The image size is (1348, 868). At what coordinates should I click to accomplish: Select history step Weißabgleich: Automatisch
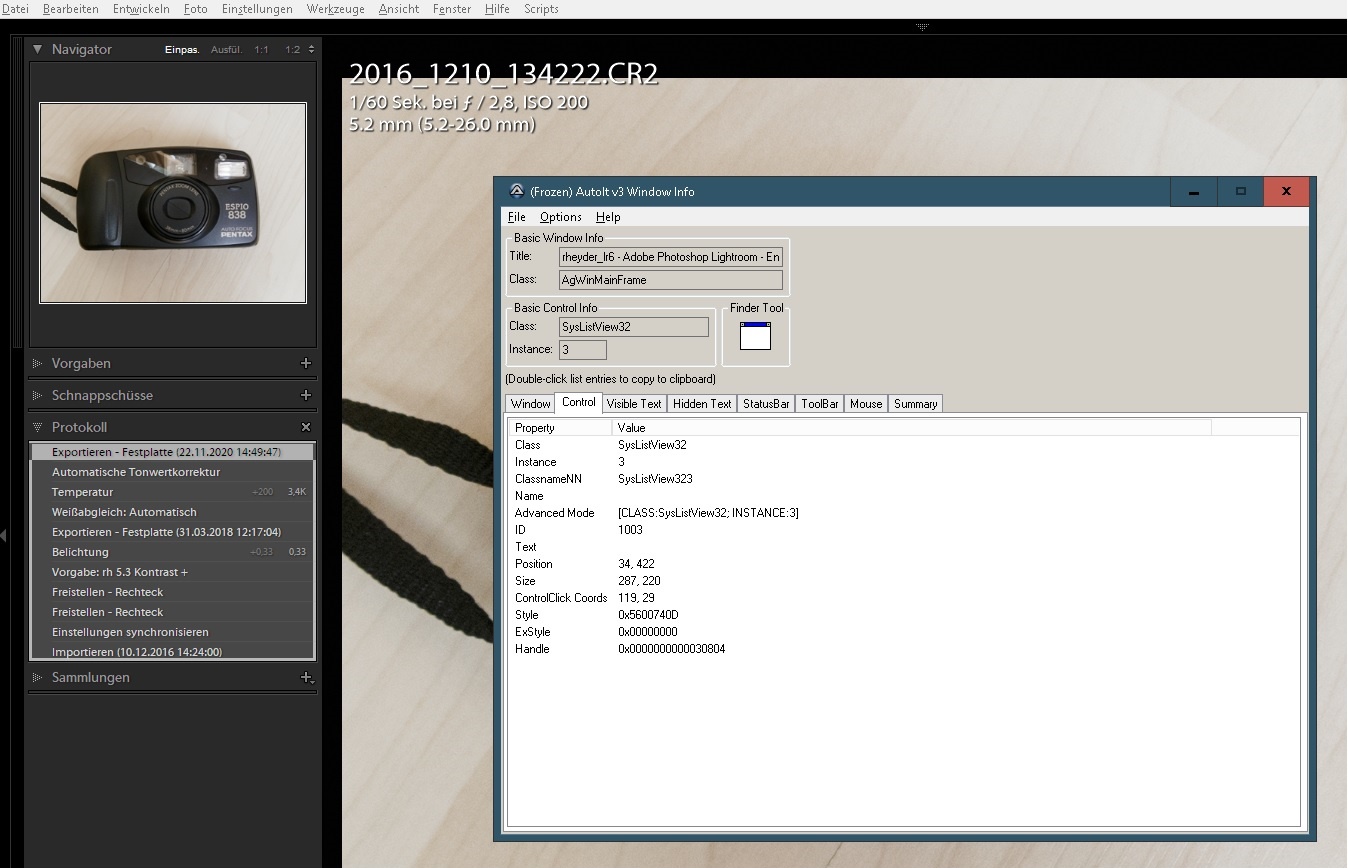click(172, 512)
